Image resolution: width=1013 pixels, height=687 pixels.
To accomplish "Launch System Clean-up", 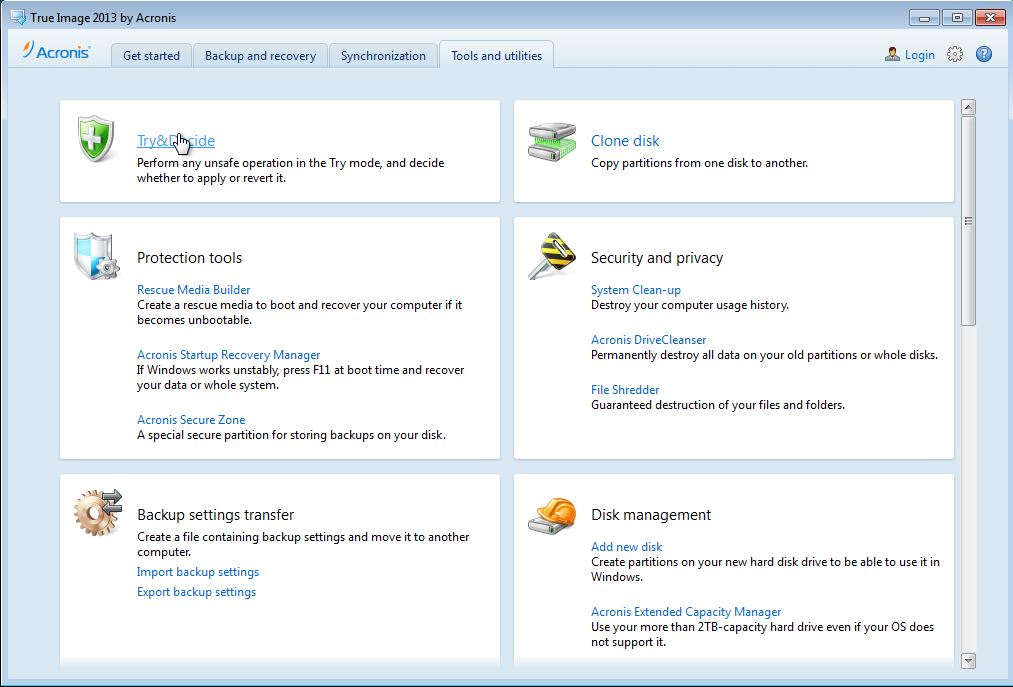I will tap(636, 290).
